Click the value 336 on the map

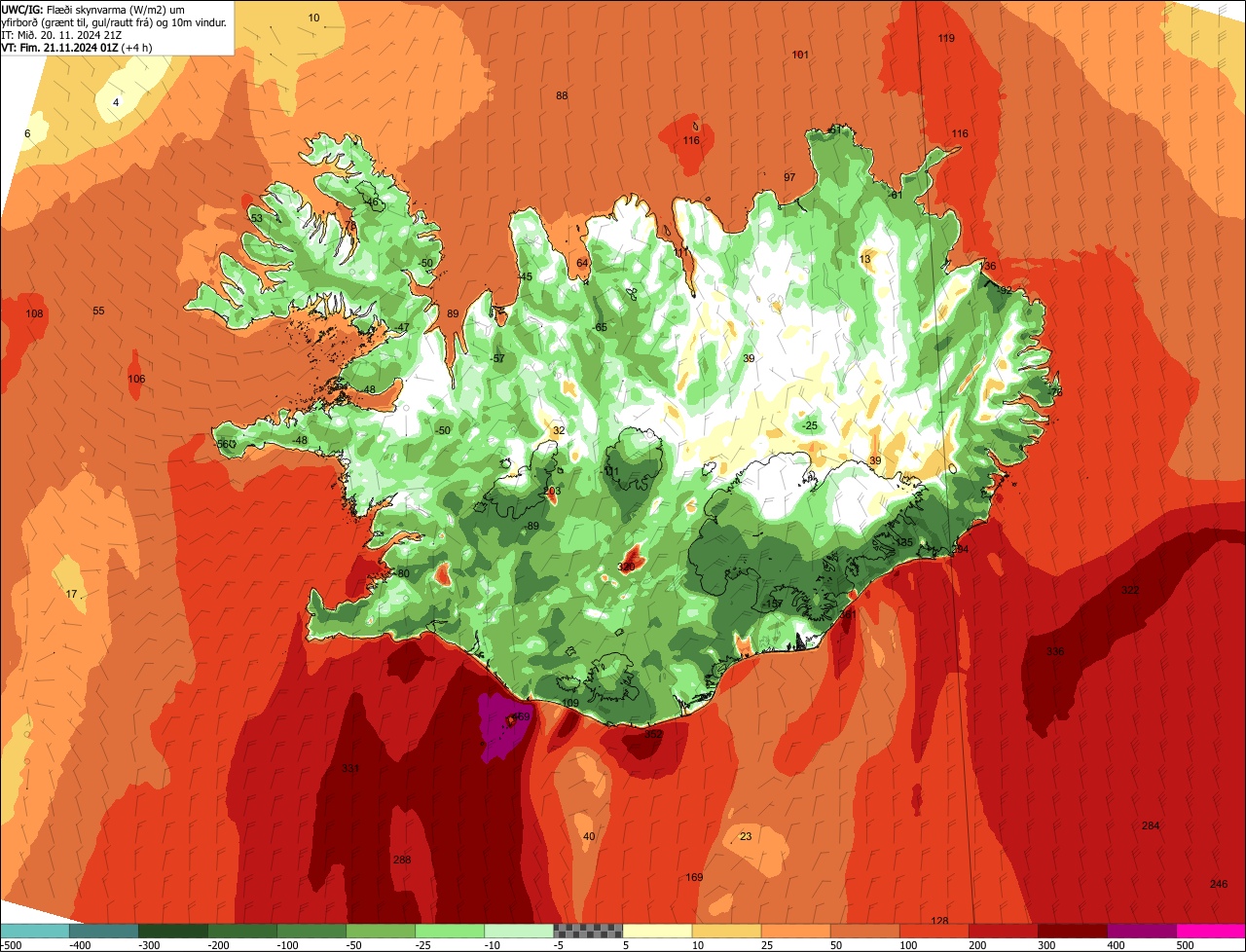click(x=1055, y=651)
